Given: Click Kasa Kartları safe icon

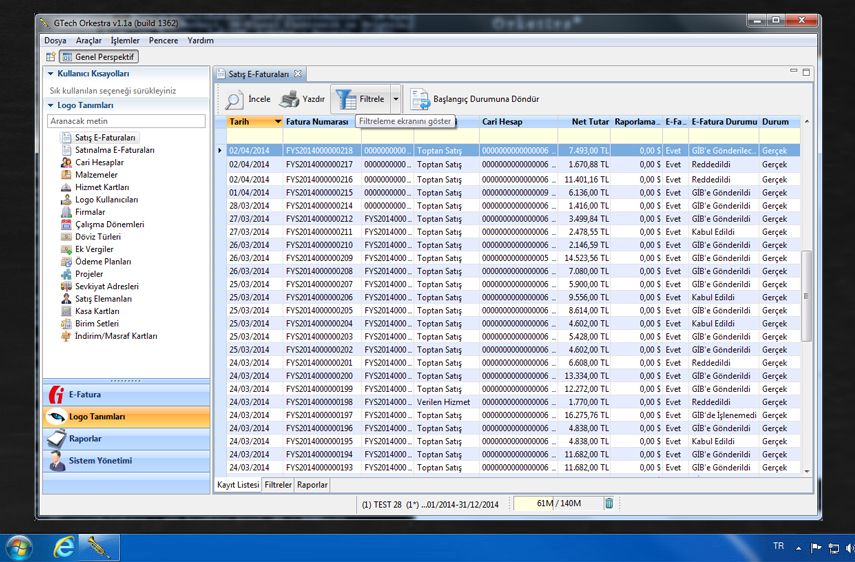Looking at the screenshot, I should (67, 311).
